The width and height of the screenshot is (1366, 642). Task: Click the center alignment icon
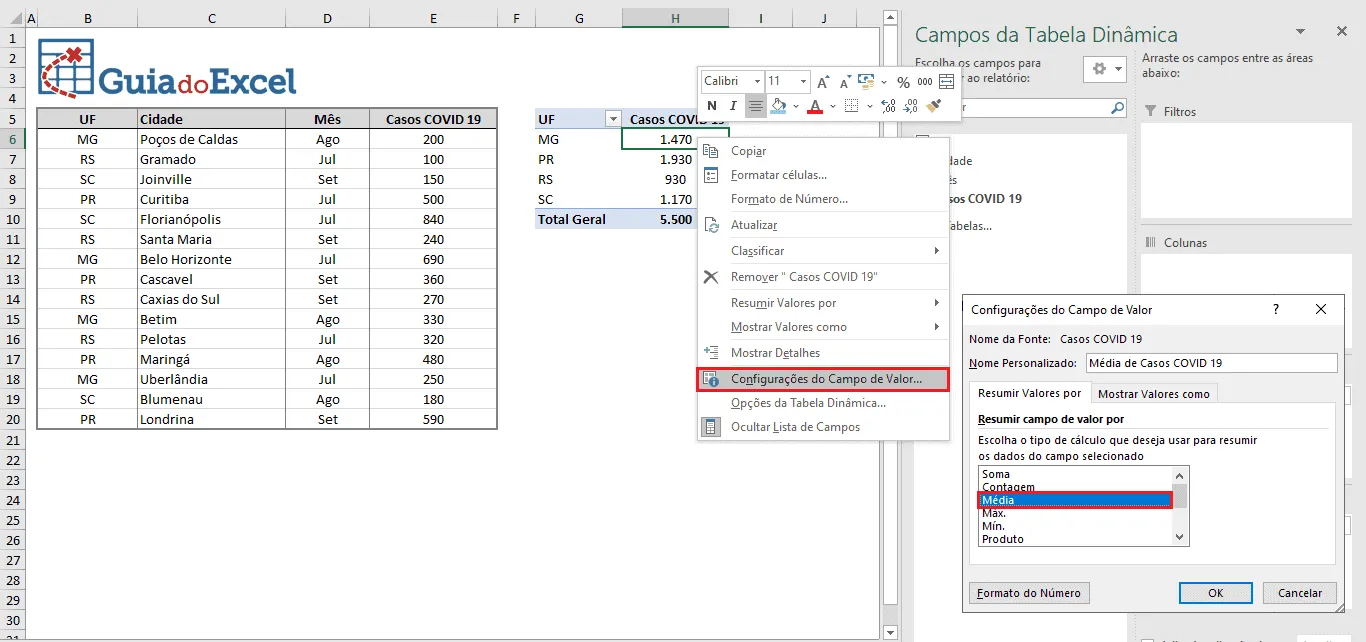pyautogui.click(x=756, y=106)
